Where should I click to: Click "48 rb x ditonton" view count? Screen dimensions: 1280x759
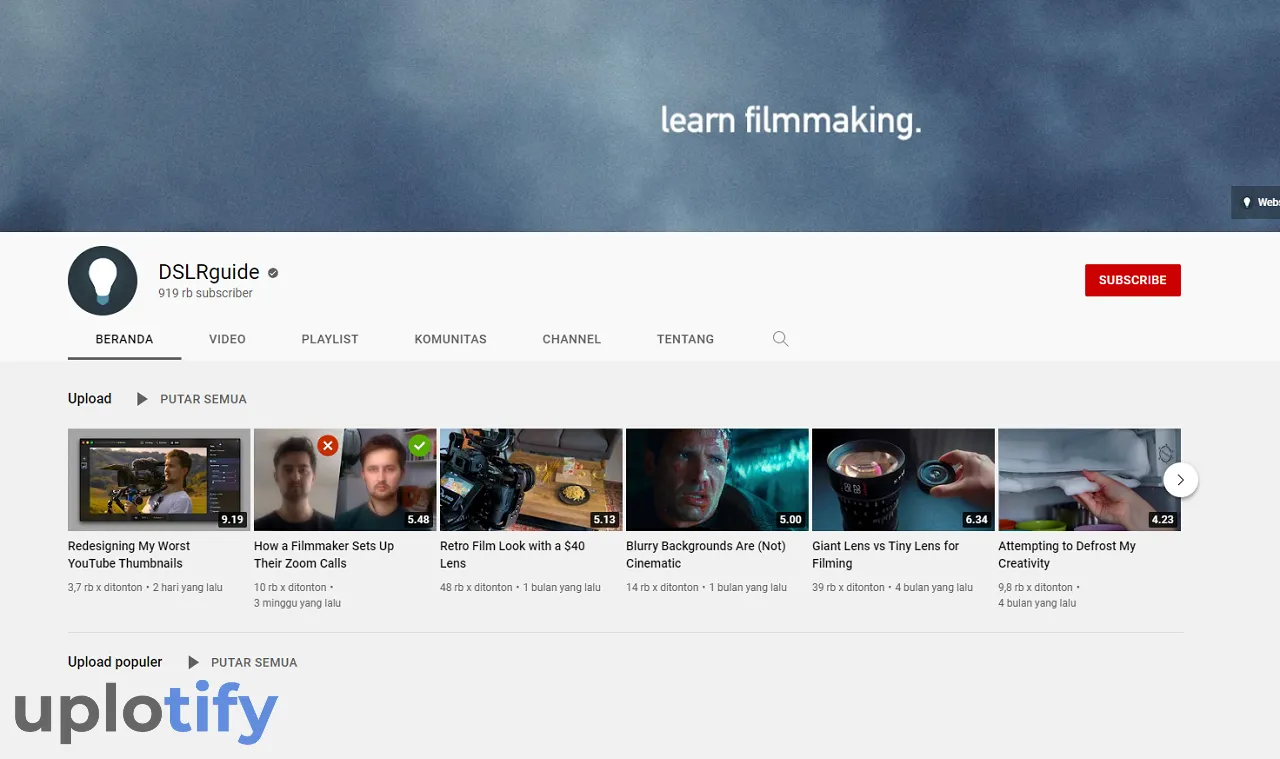point(476,588)
